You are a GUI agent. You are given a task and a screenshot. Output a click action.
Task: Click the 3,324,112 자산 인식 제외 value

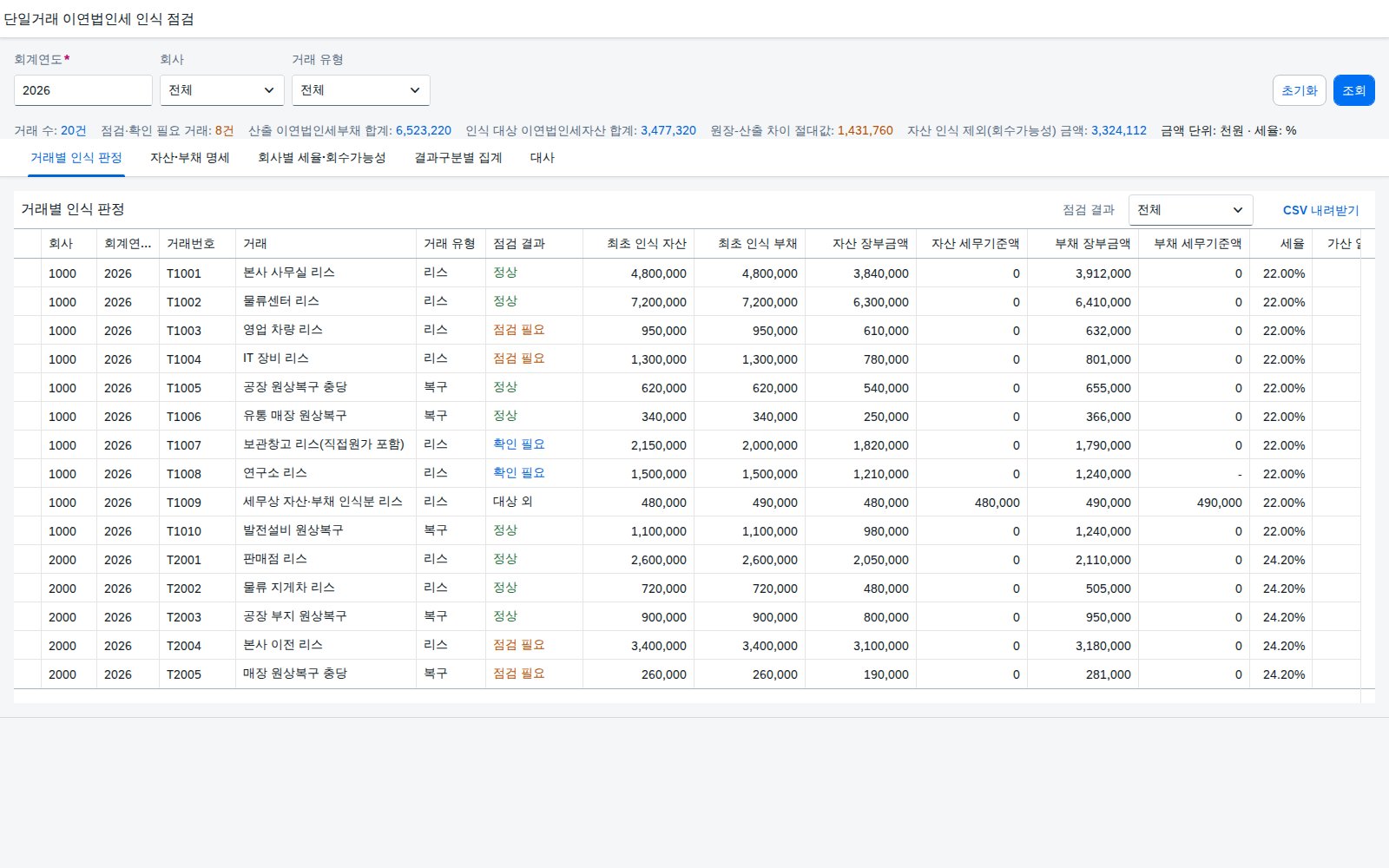coord(1119,130)
